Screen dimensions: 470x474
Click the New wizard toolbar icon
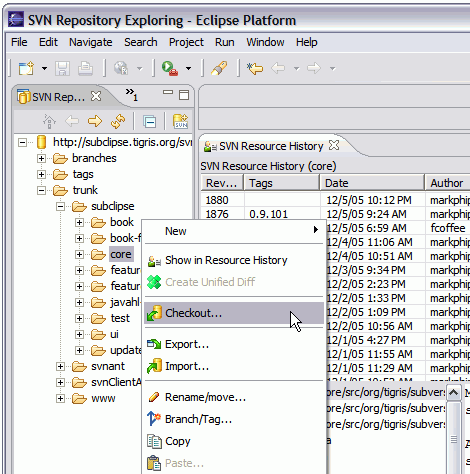click(26, 68)
